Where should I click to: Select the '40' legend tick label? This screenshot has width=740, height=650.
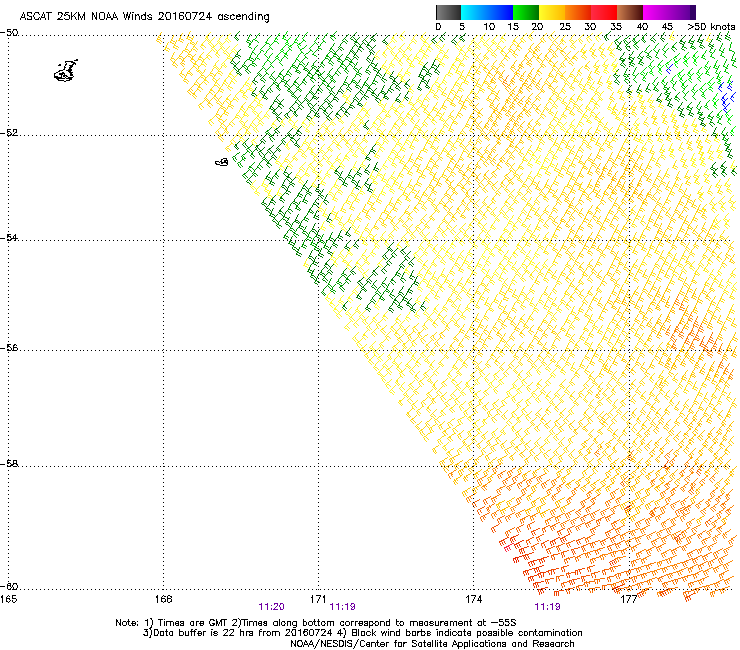click(x=642, y=27)
